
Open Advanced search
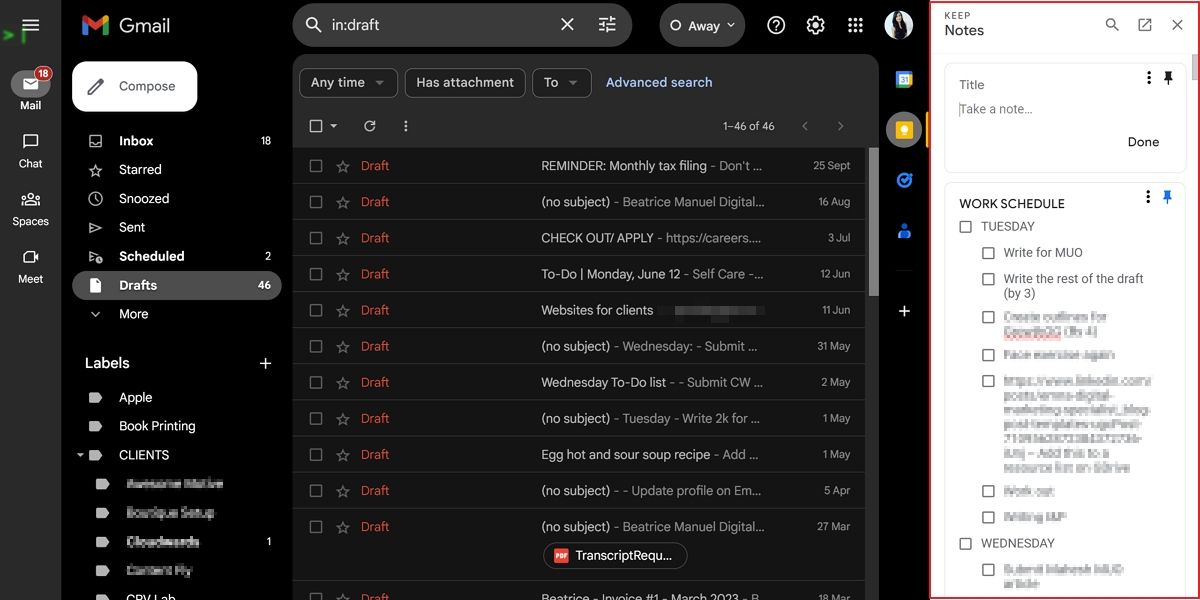tap(659, 82)
